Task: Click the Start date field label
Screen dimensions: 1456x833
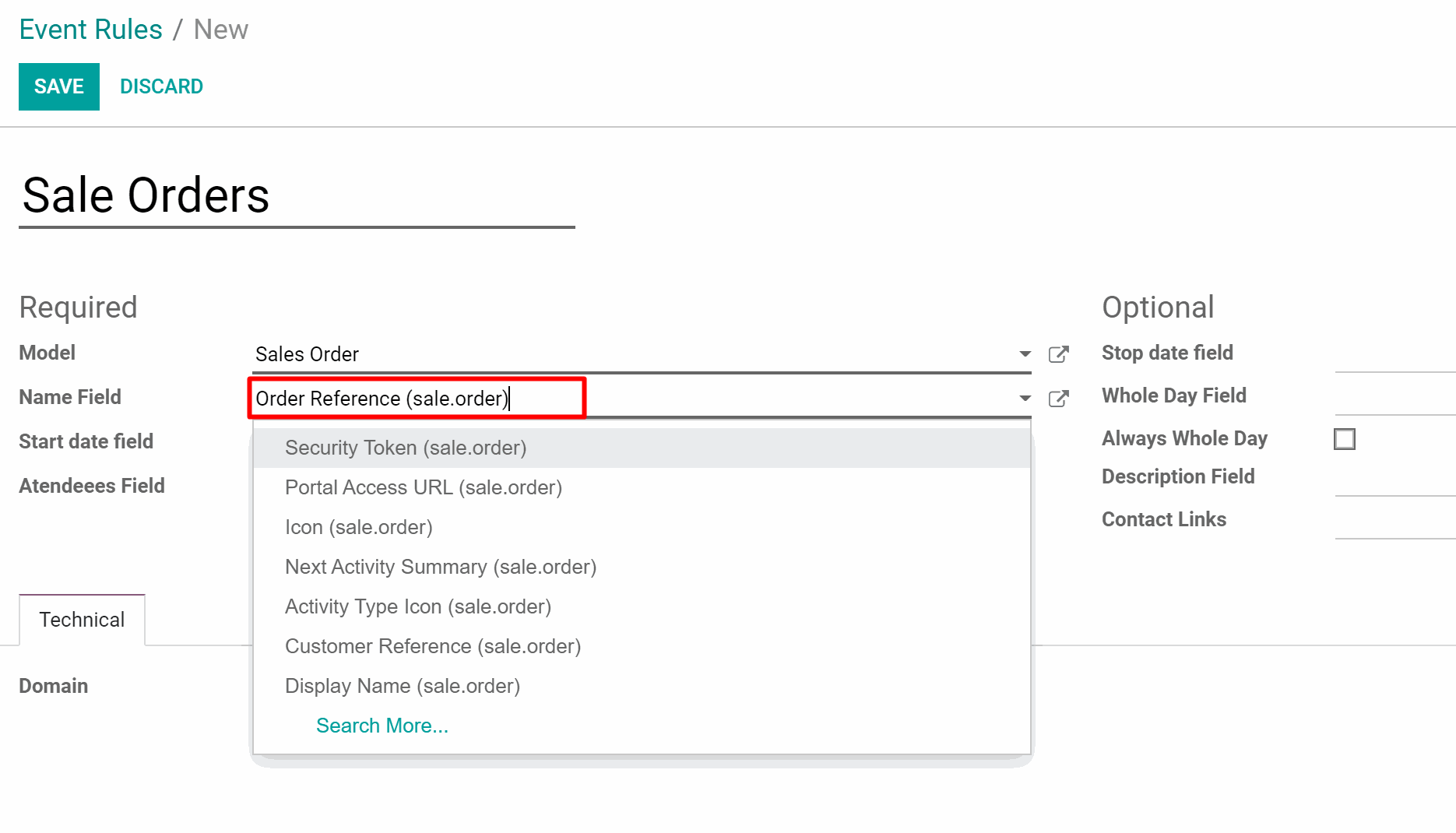Action: pyautogui.click(x=86, y=441)
